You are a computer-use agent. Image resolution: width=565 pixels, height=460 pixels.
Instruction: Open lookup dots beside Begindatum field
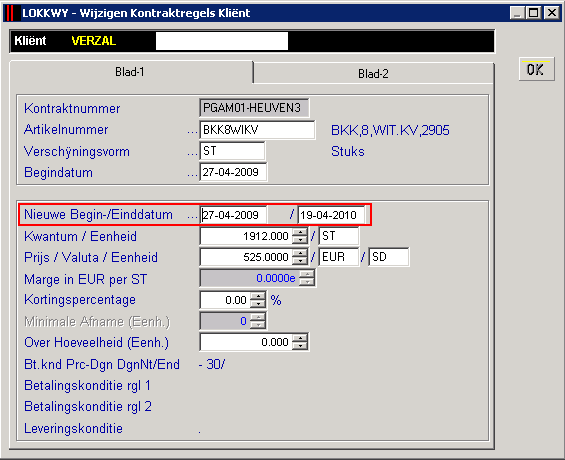tap(192, 174)
